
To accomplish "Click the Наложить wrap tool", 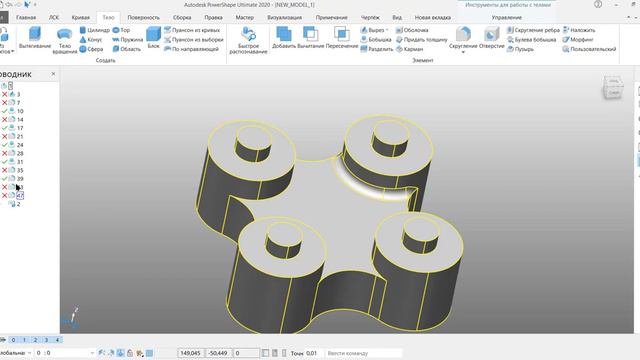I will tap(579, 30).
